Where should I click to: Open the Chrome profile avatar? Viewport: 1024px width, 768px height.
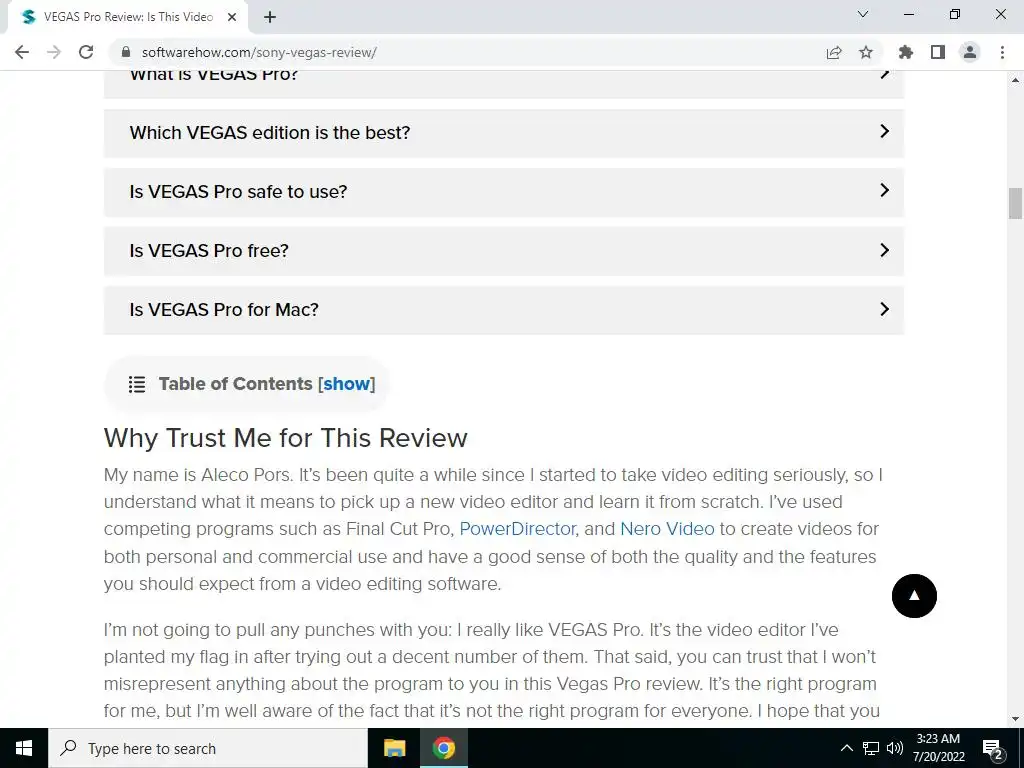click(970, 52)
